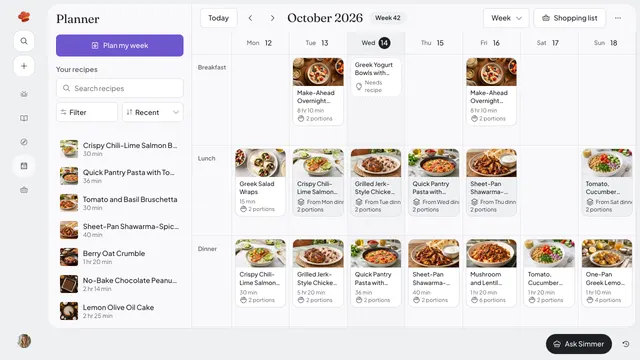The width and height of the screenshot is (640, 360).
Task: Open Saturday dinner Tomato, Cucumber card
Action: tap(549, 273)
